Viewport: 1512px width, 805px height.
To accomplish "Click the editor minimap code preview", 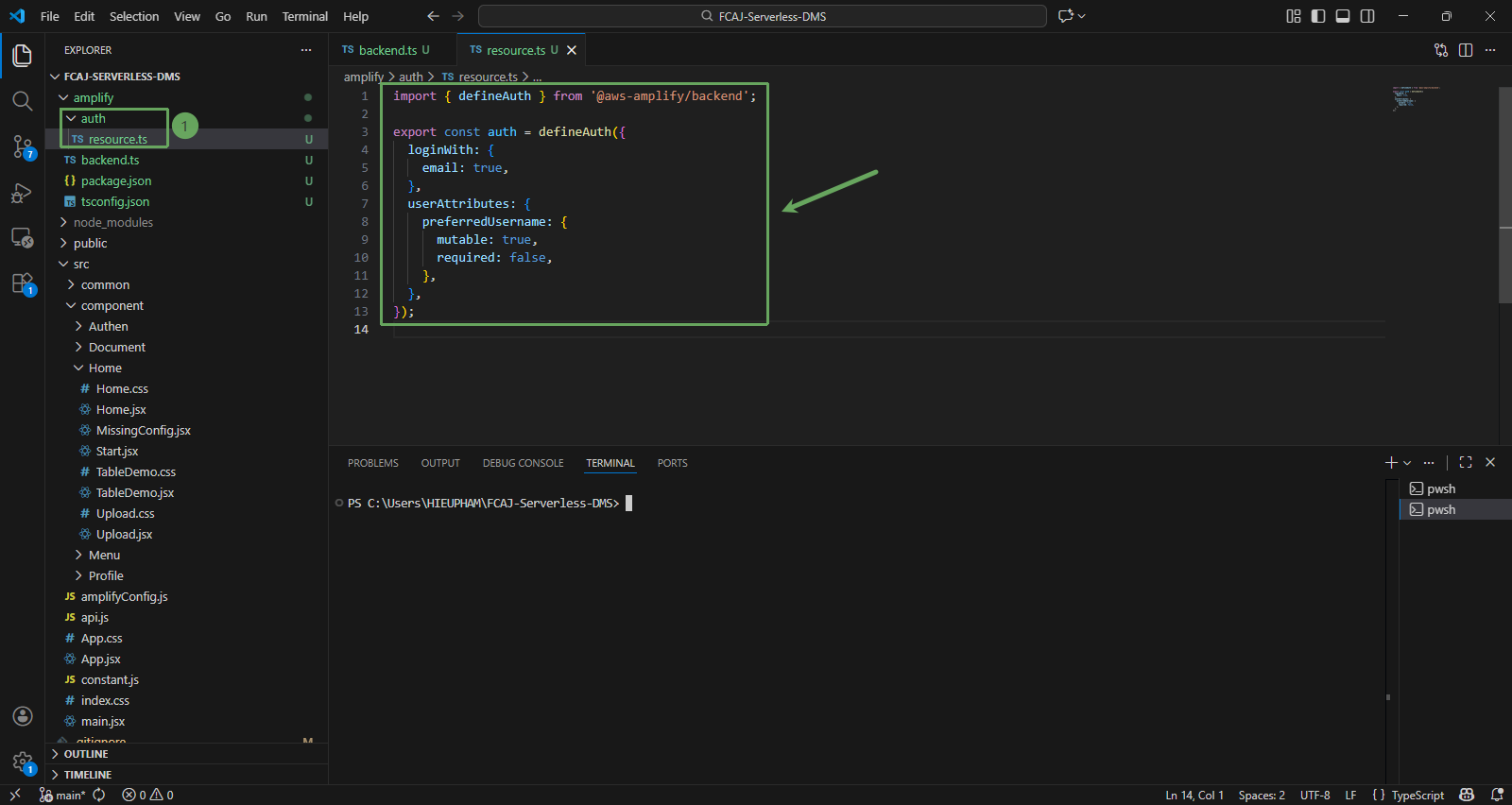I will pos(1416,97).
